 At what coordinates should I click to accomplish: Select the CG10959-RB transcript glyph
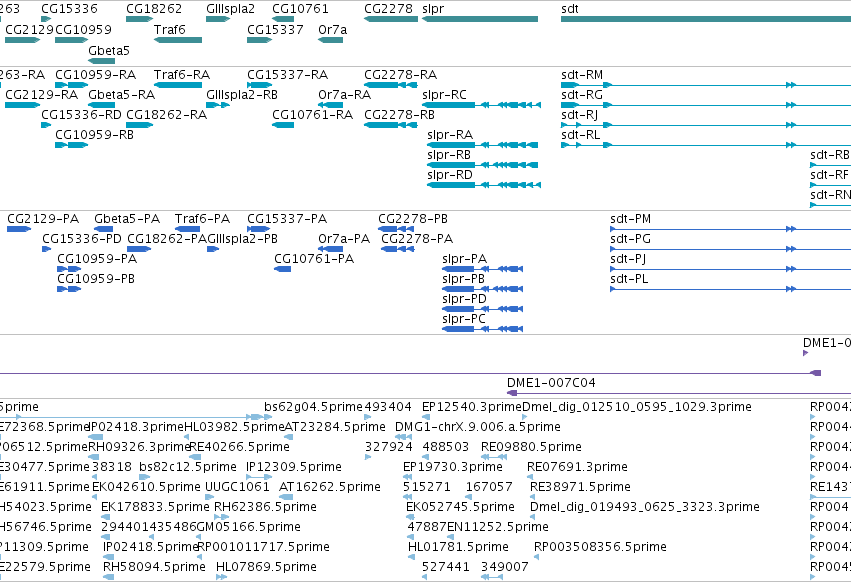(72, 145)
